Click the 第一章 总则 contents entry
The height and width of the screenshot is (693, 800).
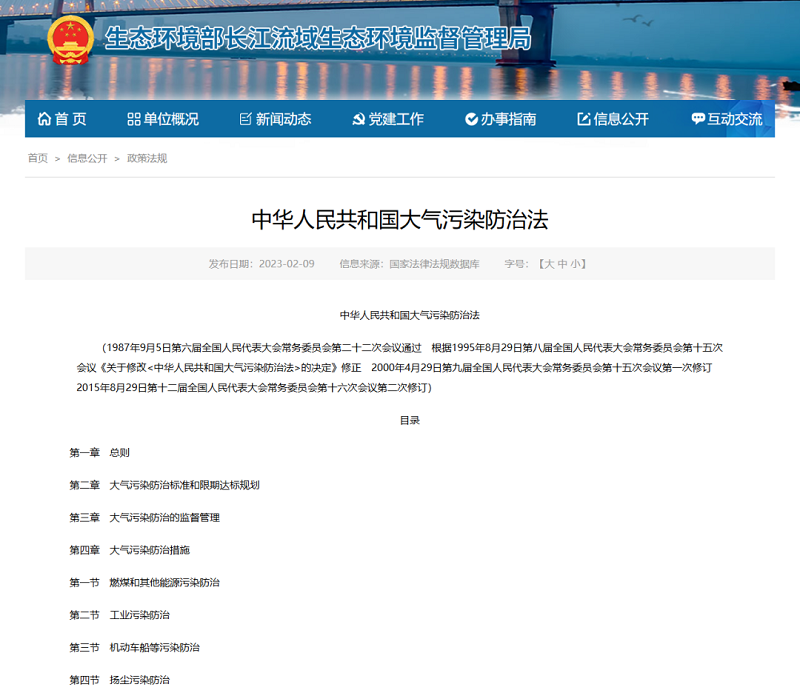[x=99, y=452]
